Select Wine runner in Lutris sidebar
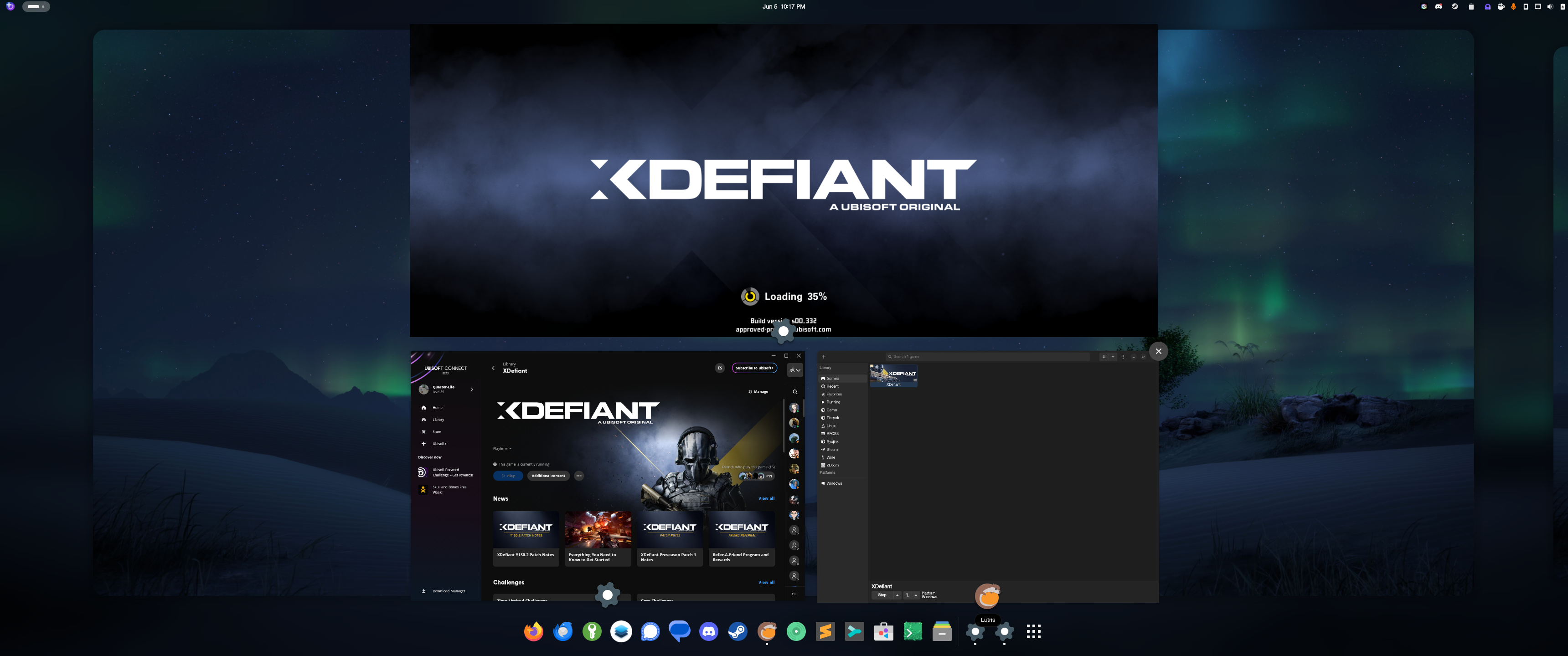This screenshot has width=1568, height=656. click(830, 458)
